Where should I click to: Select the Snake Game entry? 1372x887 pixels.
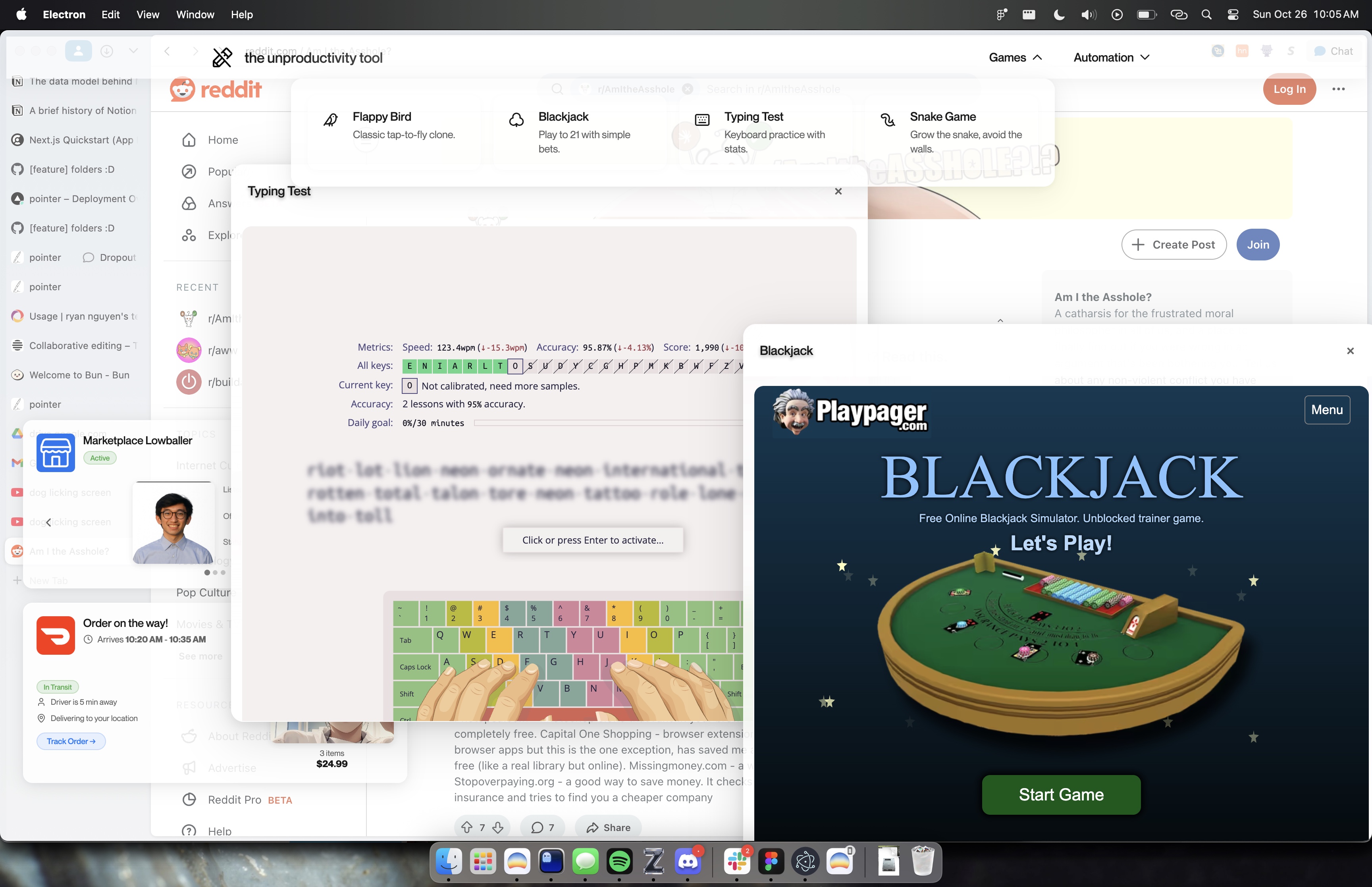(x=942, y=117)
